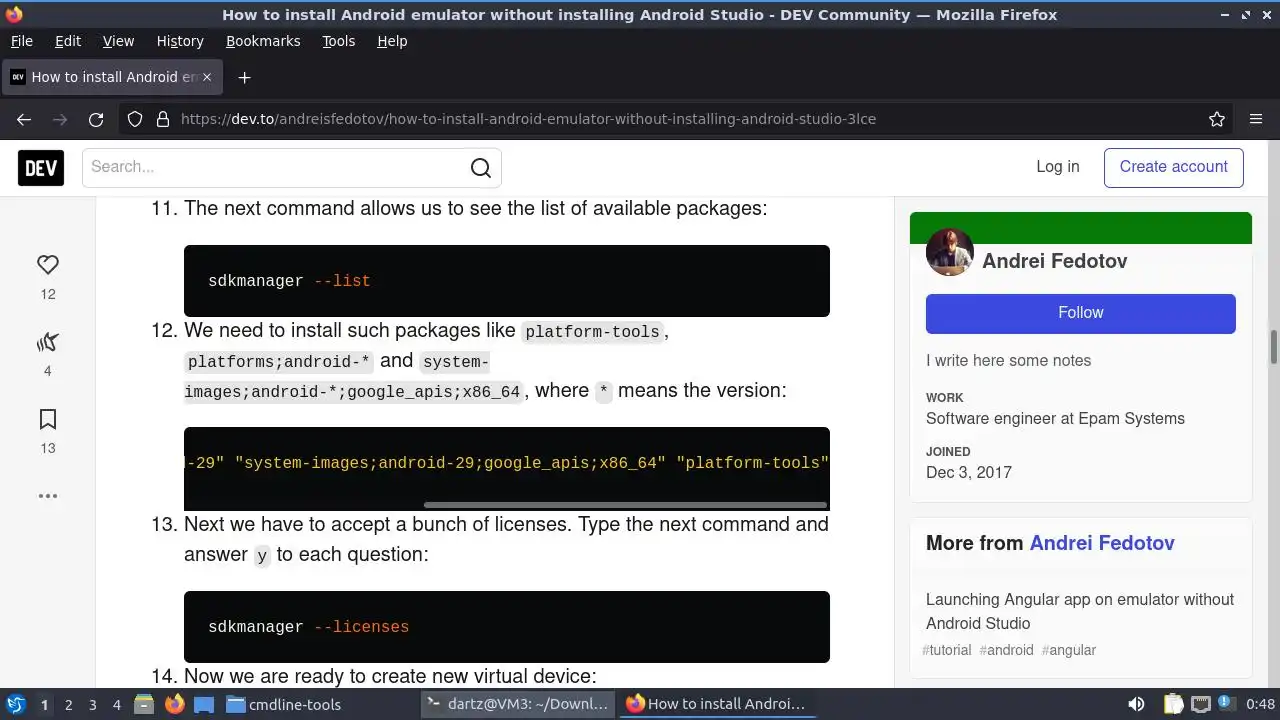The image size is (1280, 720).
Task: Click the #tutorial tag
Action: coord(947,650)
